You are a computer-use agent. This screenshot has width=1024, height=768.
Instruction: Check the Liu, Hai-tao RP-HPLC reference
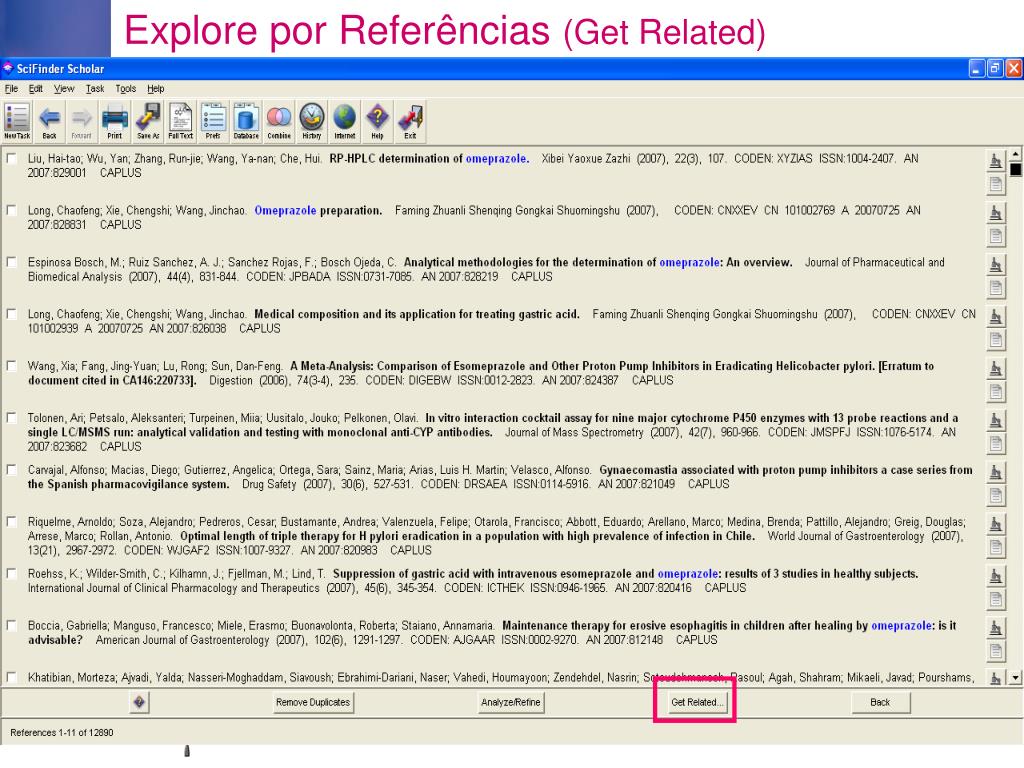click(x=12, y=159)
